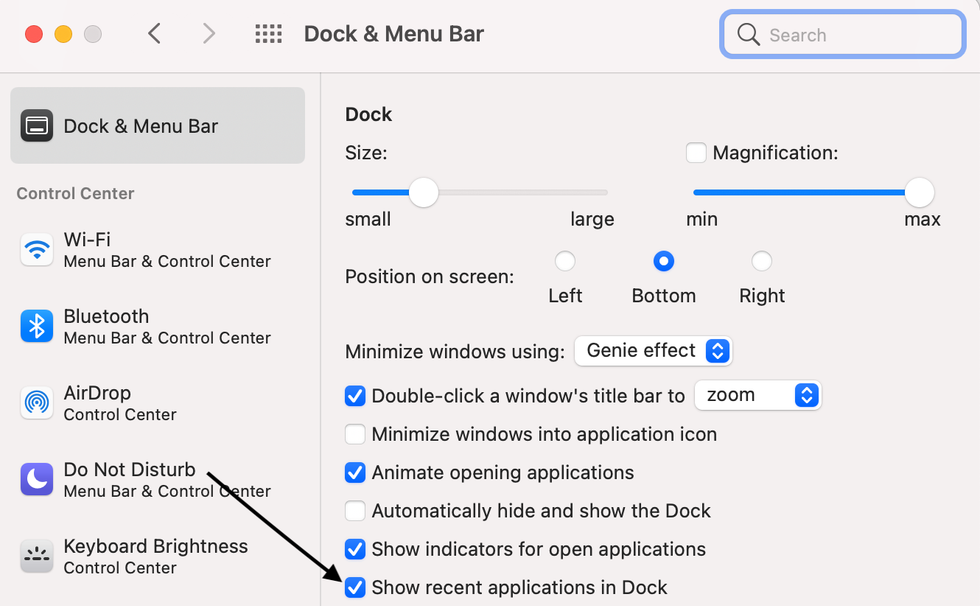Enable the Magnification checkbox
The image size is (980, 606).
pos(696,153)
